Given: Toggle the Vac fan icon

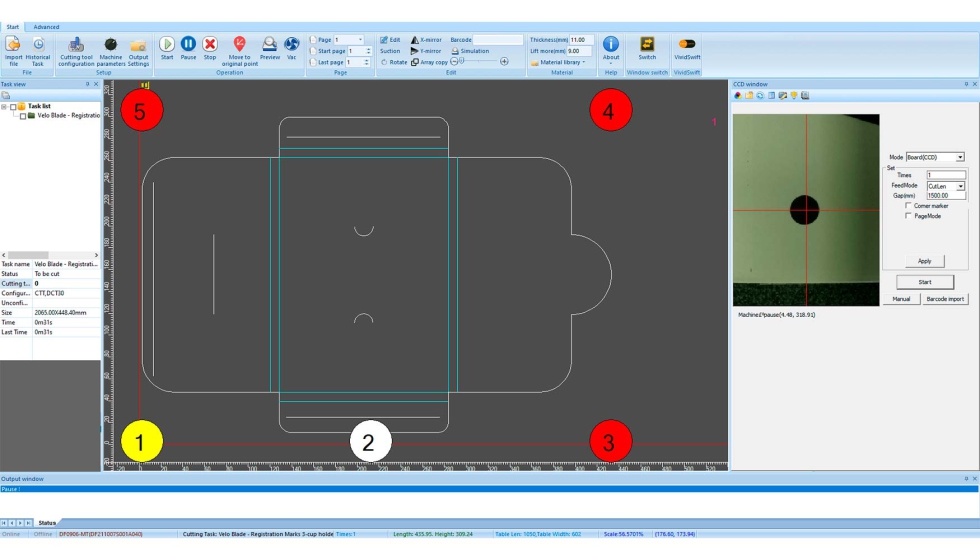Looking at the screenshot, I should [292, 44].
